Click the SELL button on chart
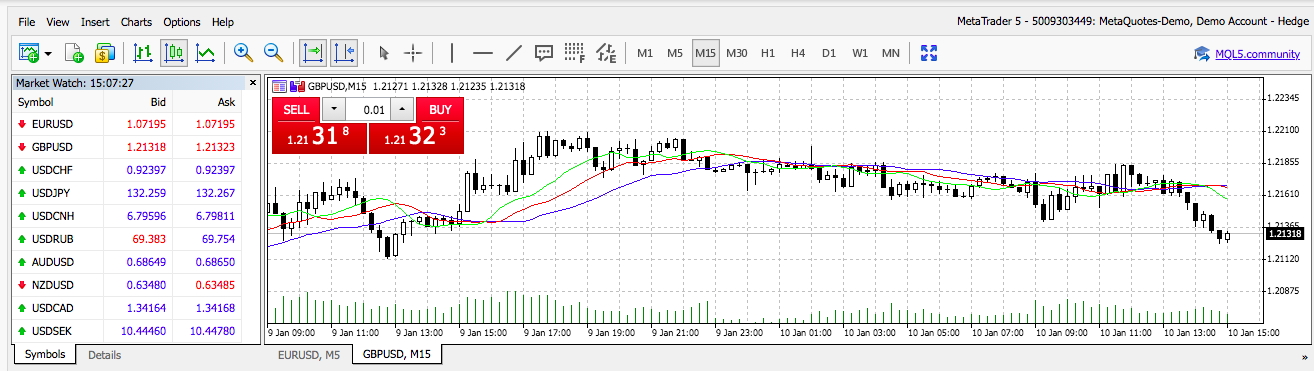The height and width of the screenshot is (371, 1314). (296, 109)
